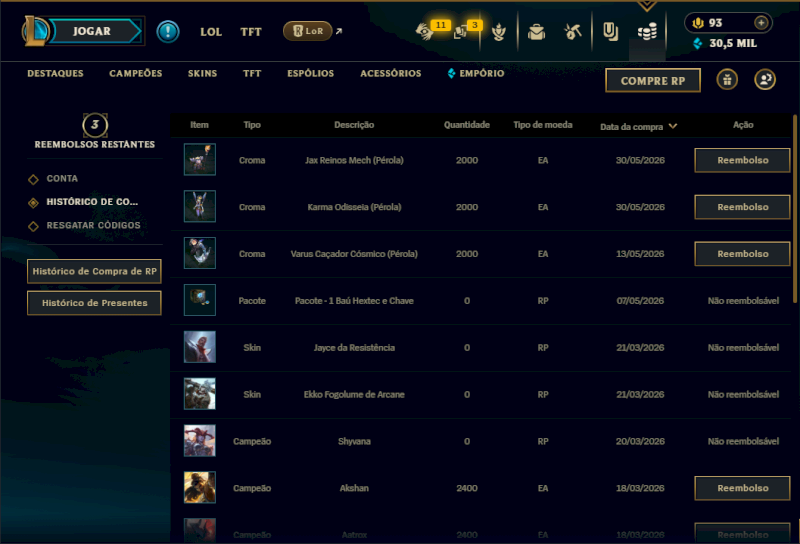Click the Descrição column header
Image resolution: width=800 pixels, height=544 pixels.
coord(354,125)
